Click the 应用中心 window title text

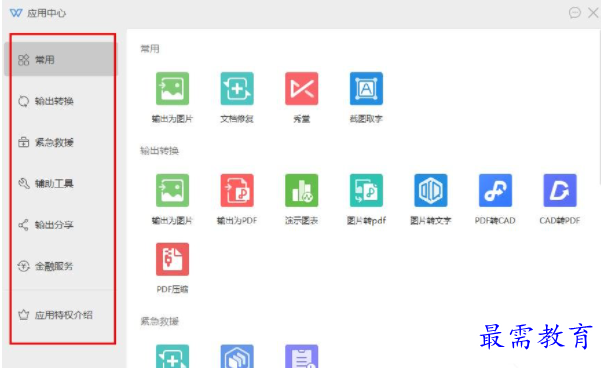(46, 13)
